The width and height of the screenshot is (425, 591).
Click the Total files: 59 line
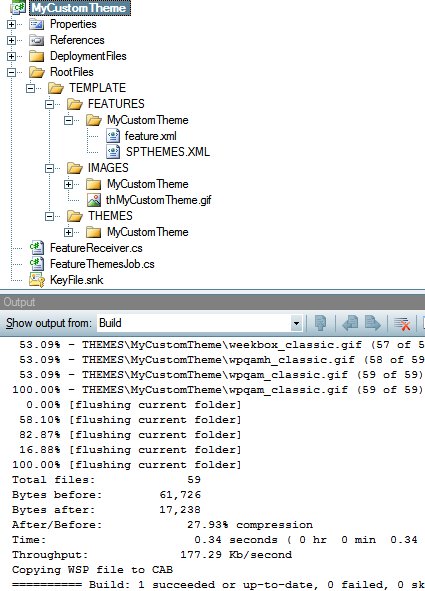coord(106,479)
